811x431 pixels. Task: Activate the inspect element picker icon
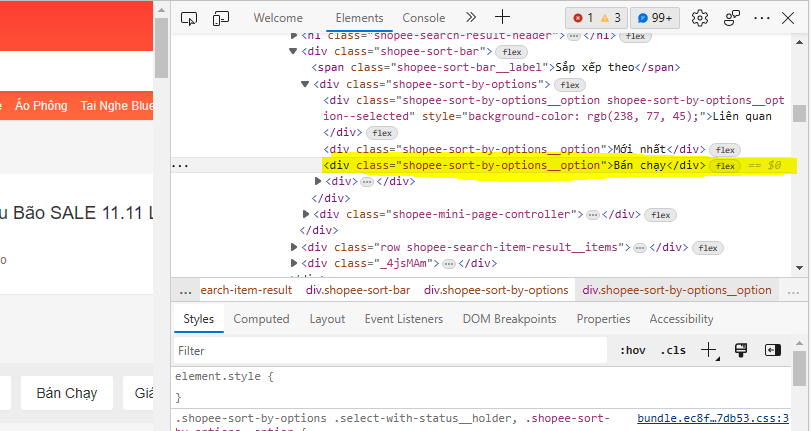pyautogui.click(x=189, y=18)
